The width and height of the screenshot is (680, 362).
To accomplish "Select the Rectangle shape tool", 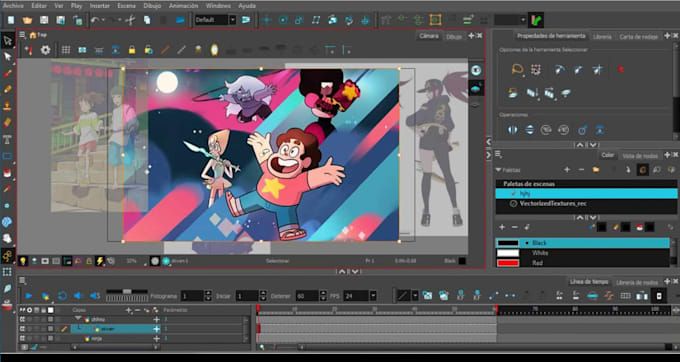I will click(x=7, y=155).
